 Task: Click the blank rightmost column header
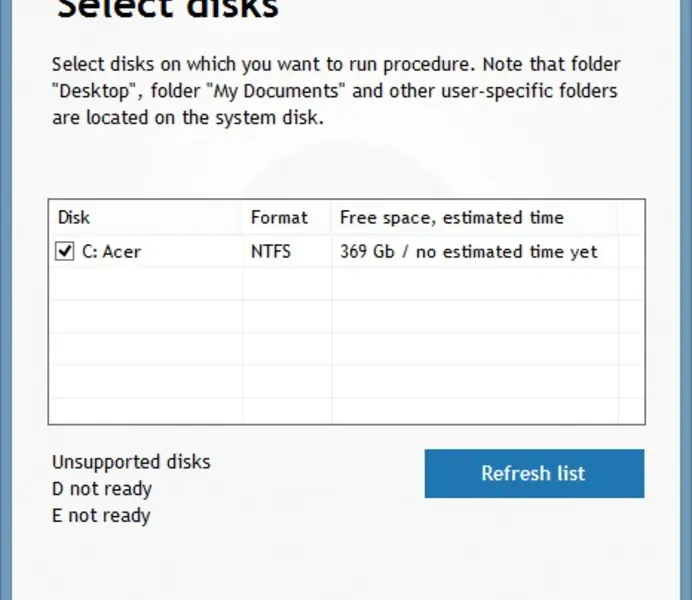(631, 217)
